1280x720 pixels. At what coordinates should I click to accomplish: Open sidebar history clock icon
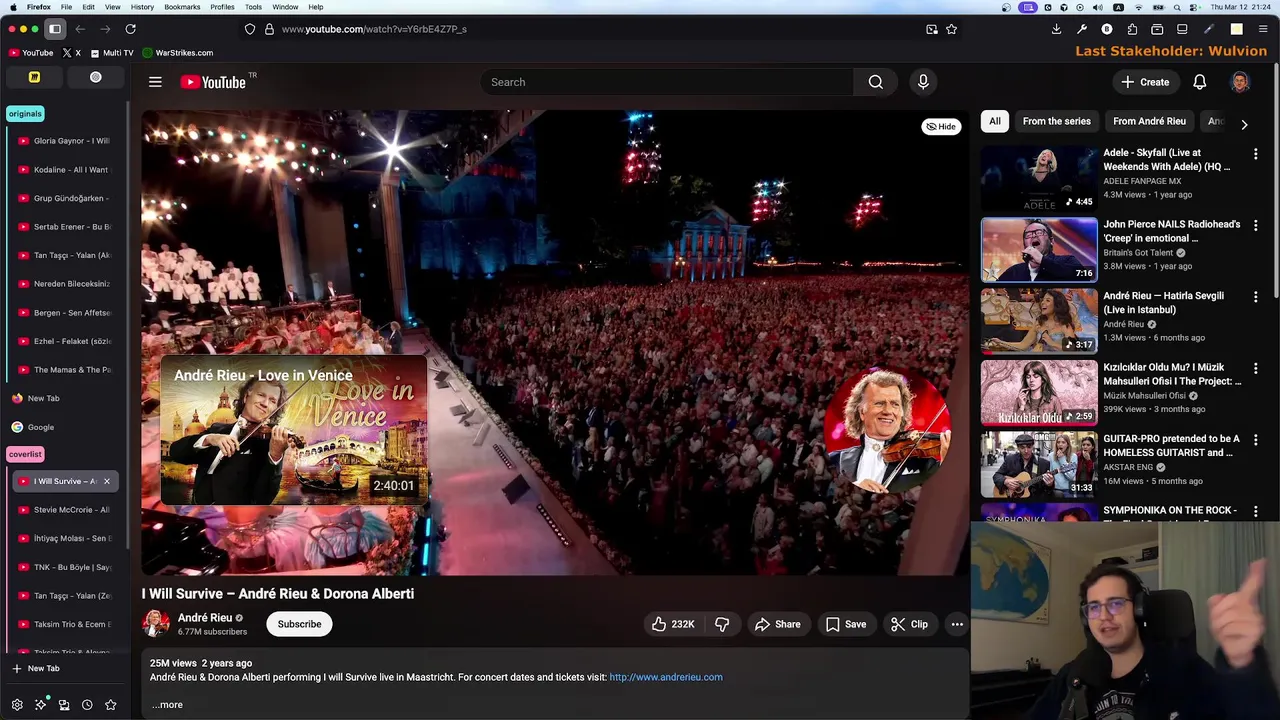pos(87,705)
